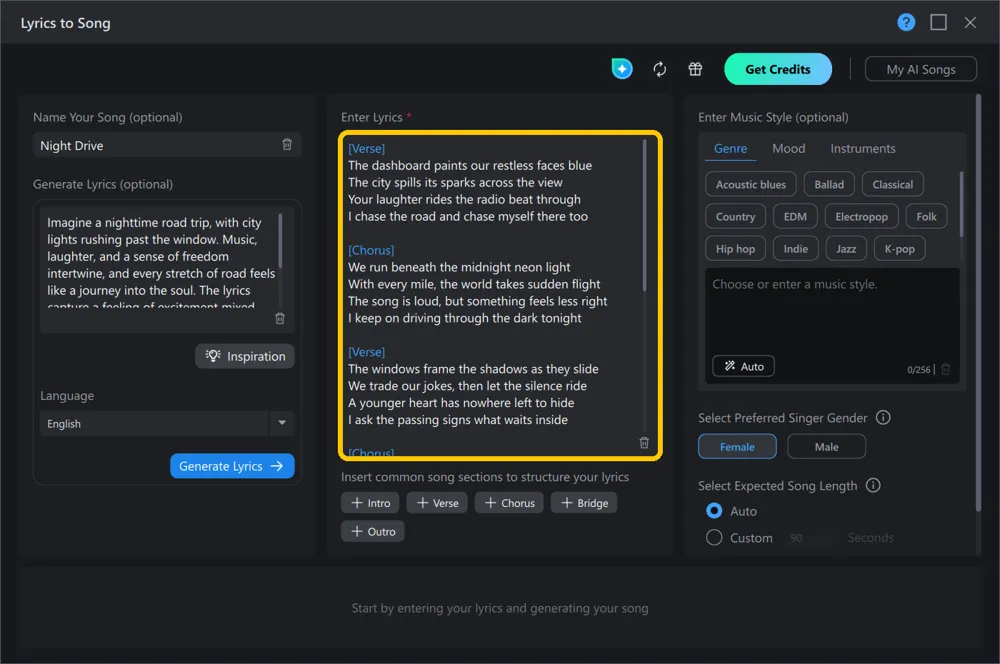
Task: Select the Classical genre tag
Action: (x=892, y=184)
